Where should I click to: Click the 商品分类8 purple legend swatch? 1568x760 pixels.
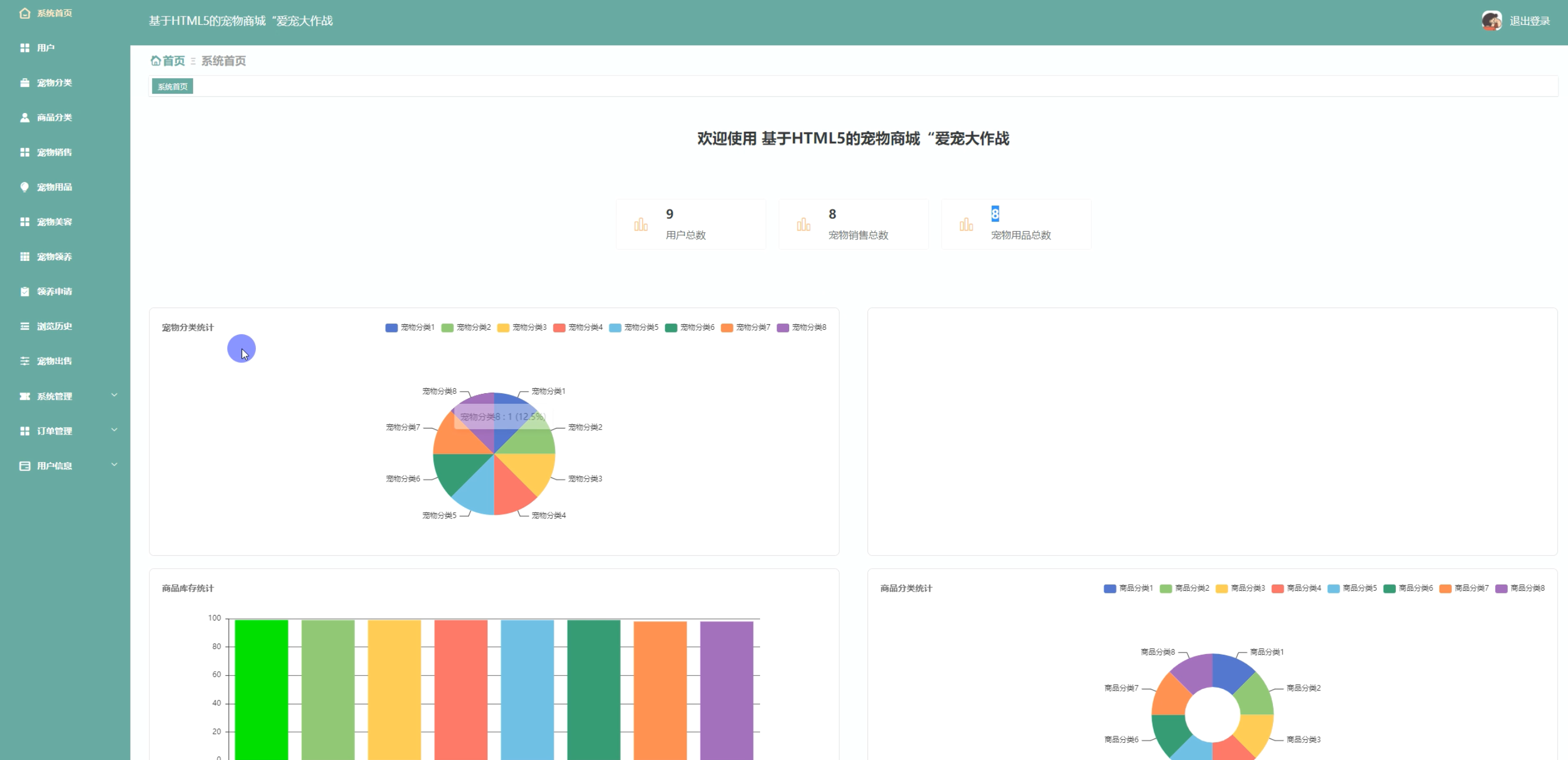(x=1501, y=588)
